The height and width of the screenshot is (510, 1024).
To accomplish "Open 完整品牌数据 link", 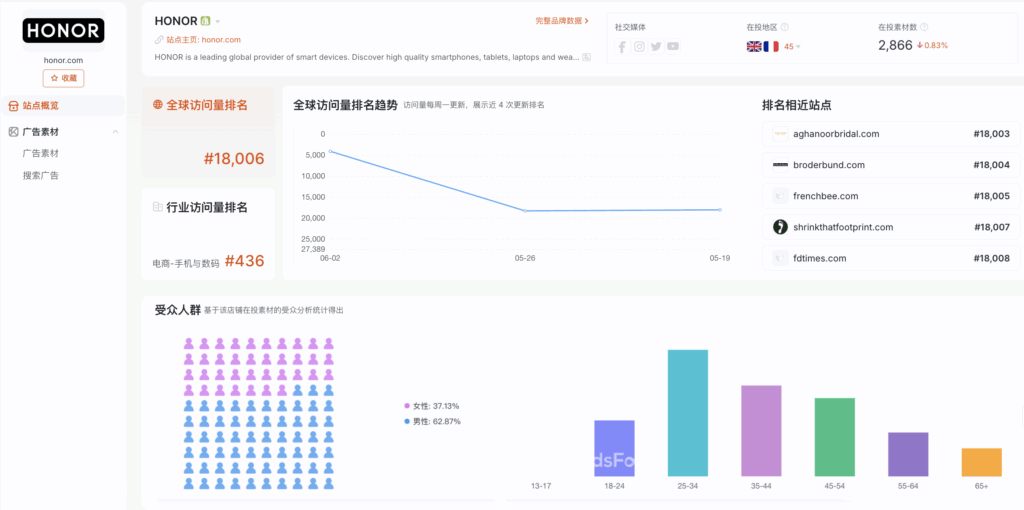I will coord(562,21).
